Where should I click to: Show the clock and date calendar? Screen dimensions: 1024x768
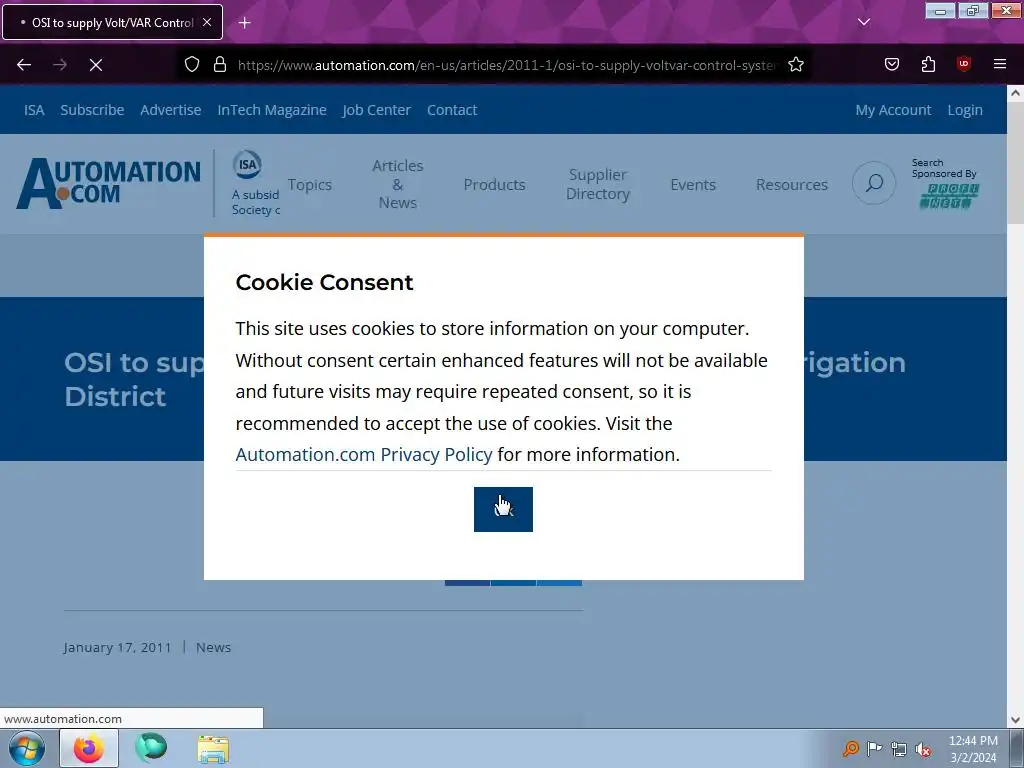(x=973, y=748)
